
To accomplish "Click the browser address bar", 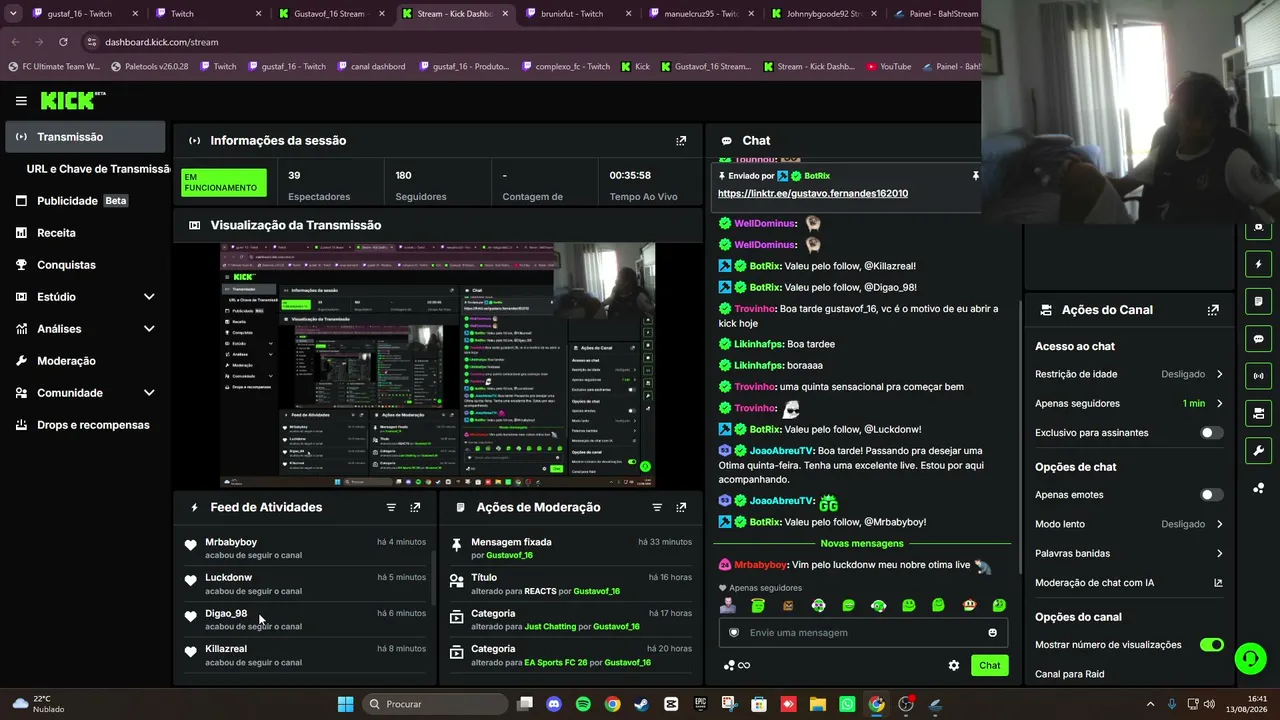I will pos(530,42).
